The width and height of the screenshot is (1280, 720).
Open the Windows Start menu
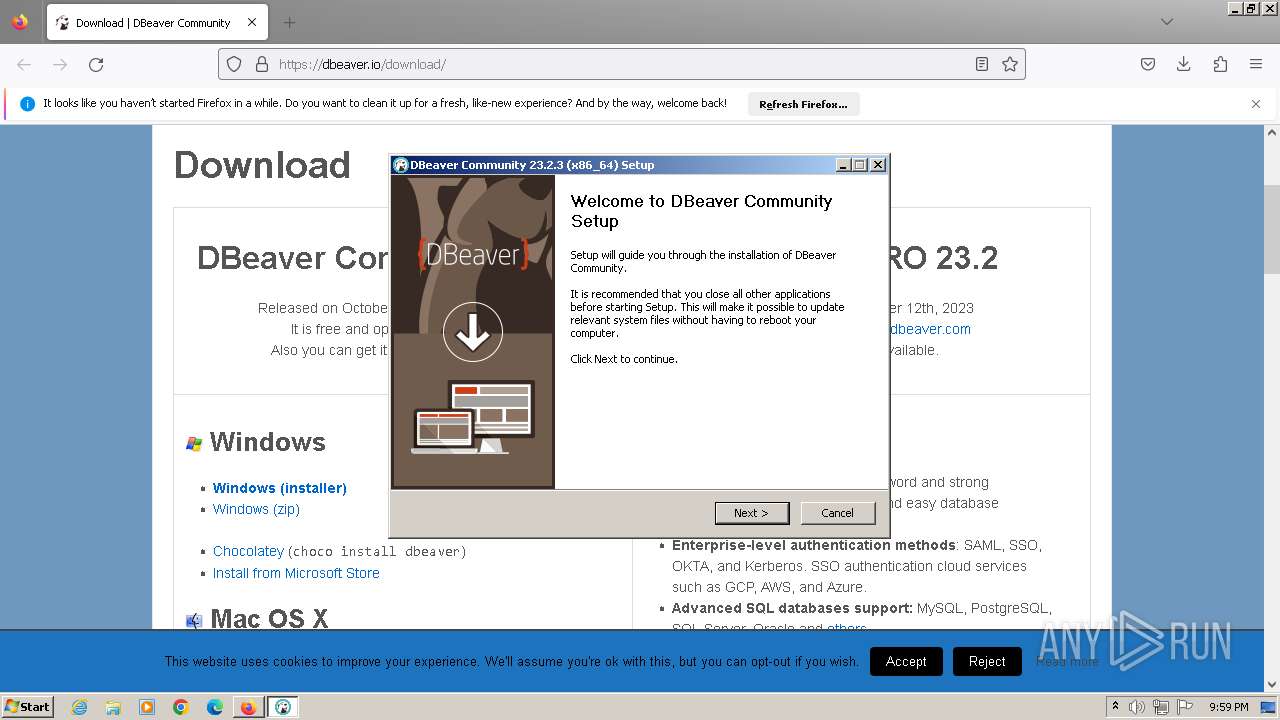point(28,706)
